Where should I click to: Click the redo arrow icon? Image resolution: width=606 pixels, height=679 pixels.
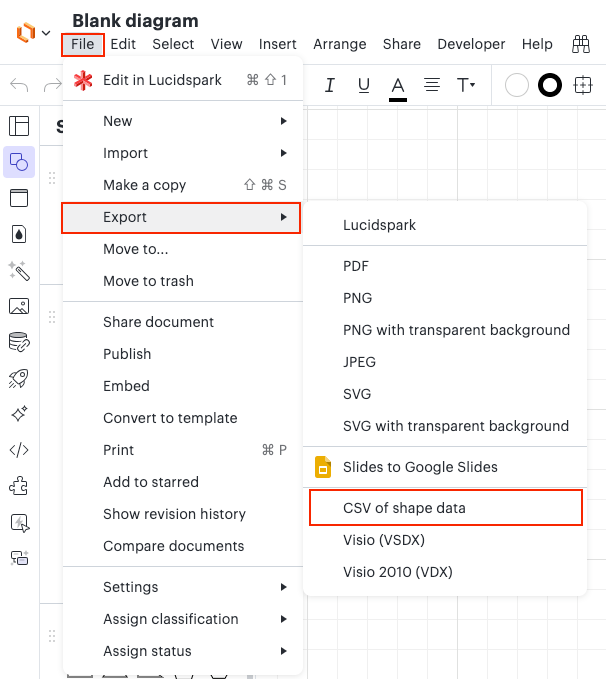pos(53,85)
